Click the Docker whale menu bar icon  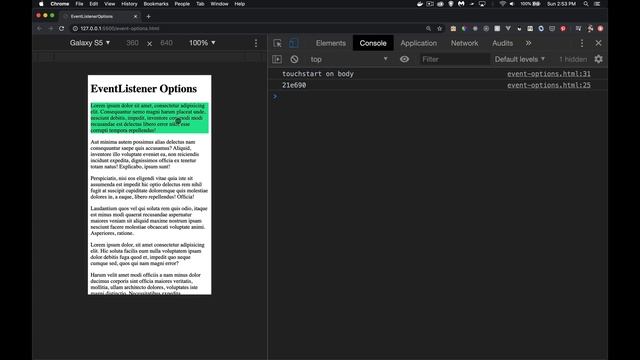(420, 4)
